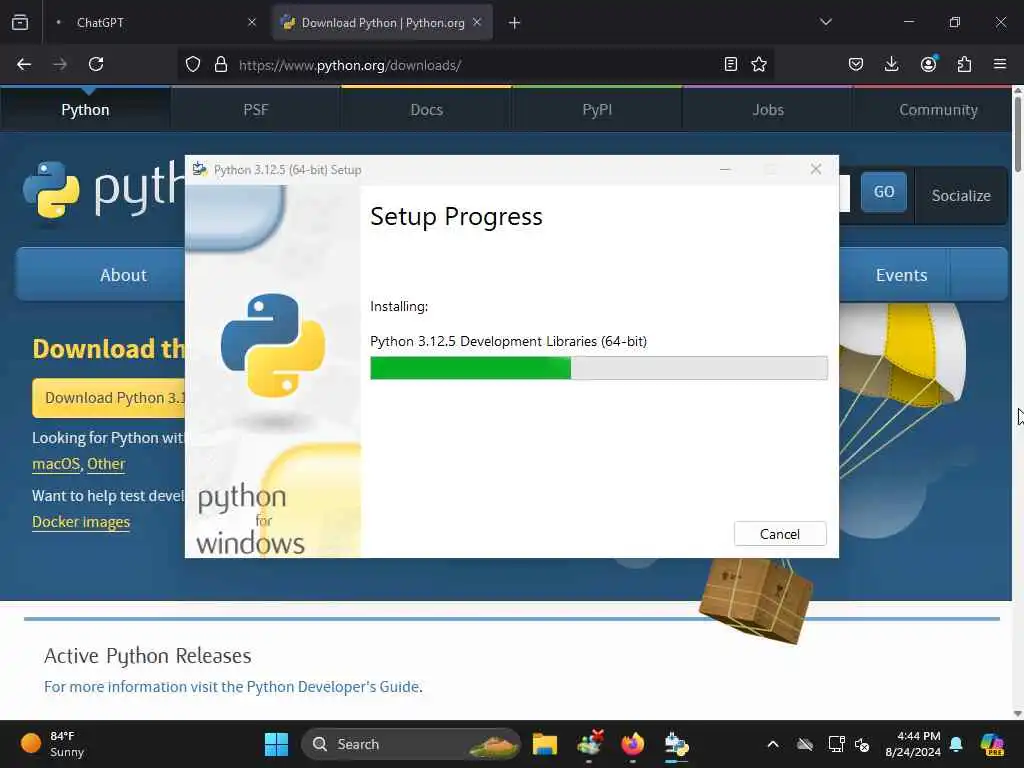The image size is (1024, 768).
Task: Open the tracking protection shield icon
Action: (x=193, y=64)
